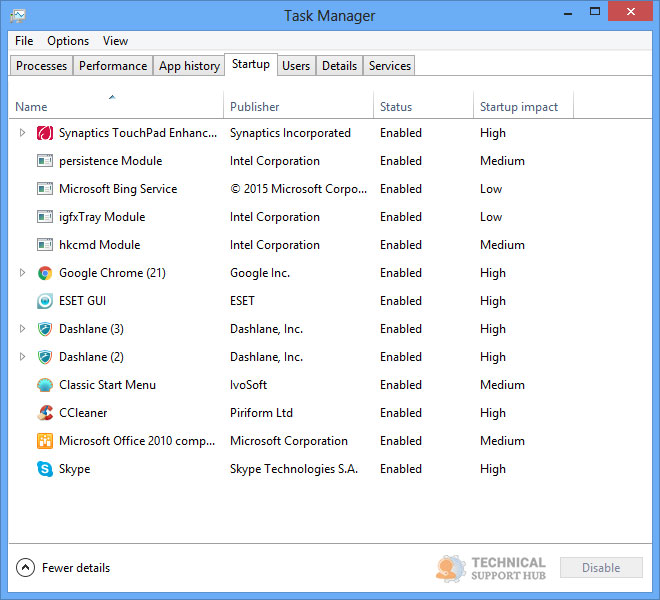This screenshot has height=600, width=660.
Task: Click the Google Chrome icon
Action: pos(45,273)
